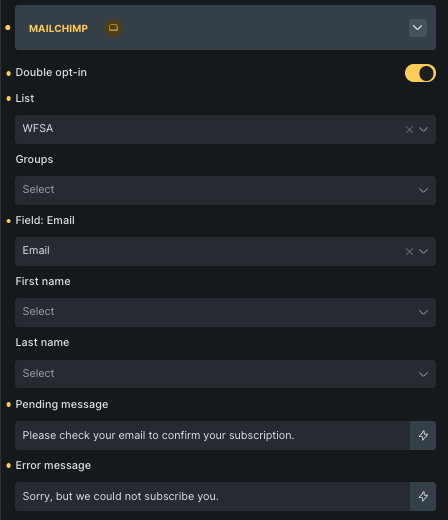Click the Pending message text input
Viewport: 448px width, 520px height.
pos(212,435)
